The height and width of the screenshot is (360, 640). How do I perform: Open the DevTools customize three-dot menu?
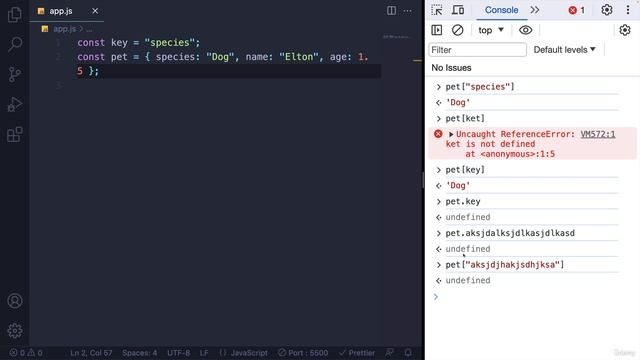point(628,10)
